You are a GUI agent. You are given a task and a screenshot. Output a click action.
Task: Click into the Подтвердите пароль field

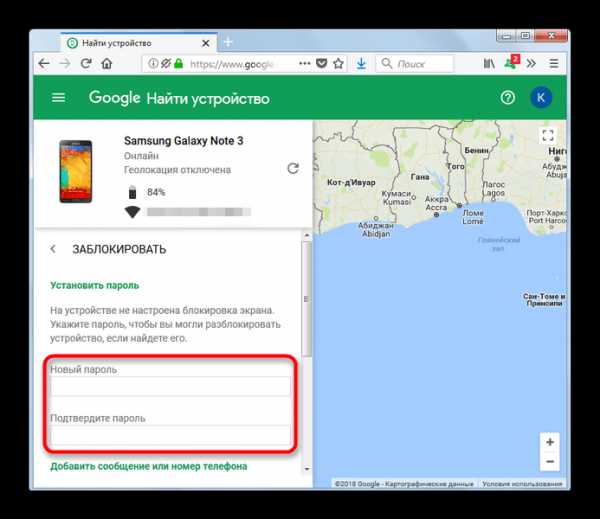[170, 435]
